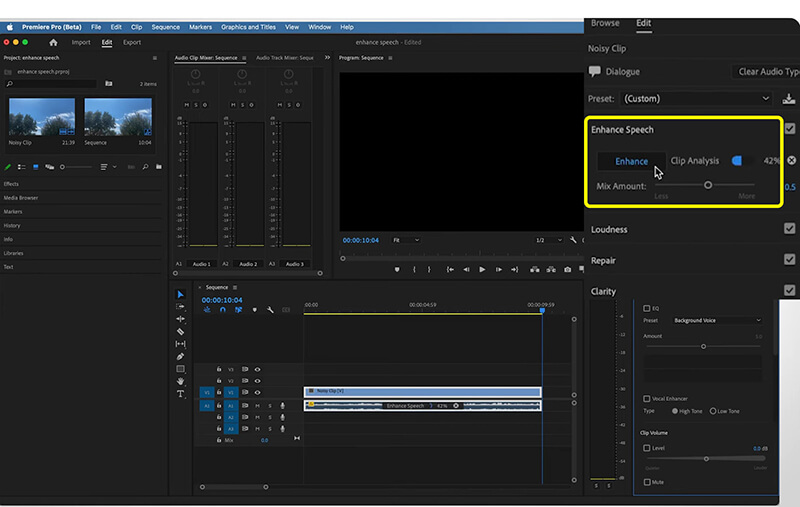Adjust the EQ Amount slider handle

click(703, 346)
